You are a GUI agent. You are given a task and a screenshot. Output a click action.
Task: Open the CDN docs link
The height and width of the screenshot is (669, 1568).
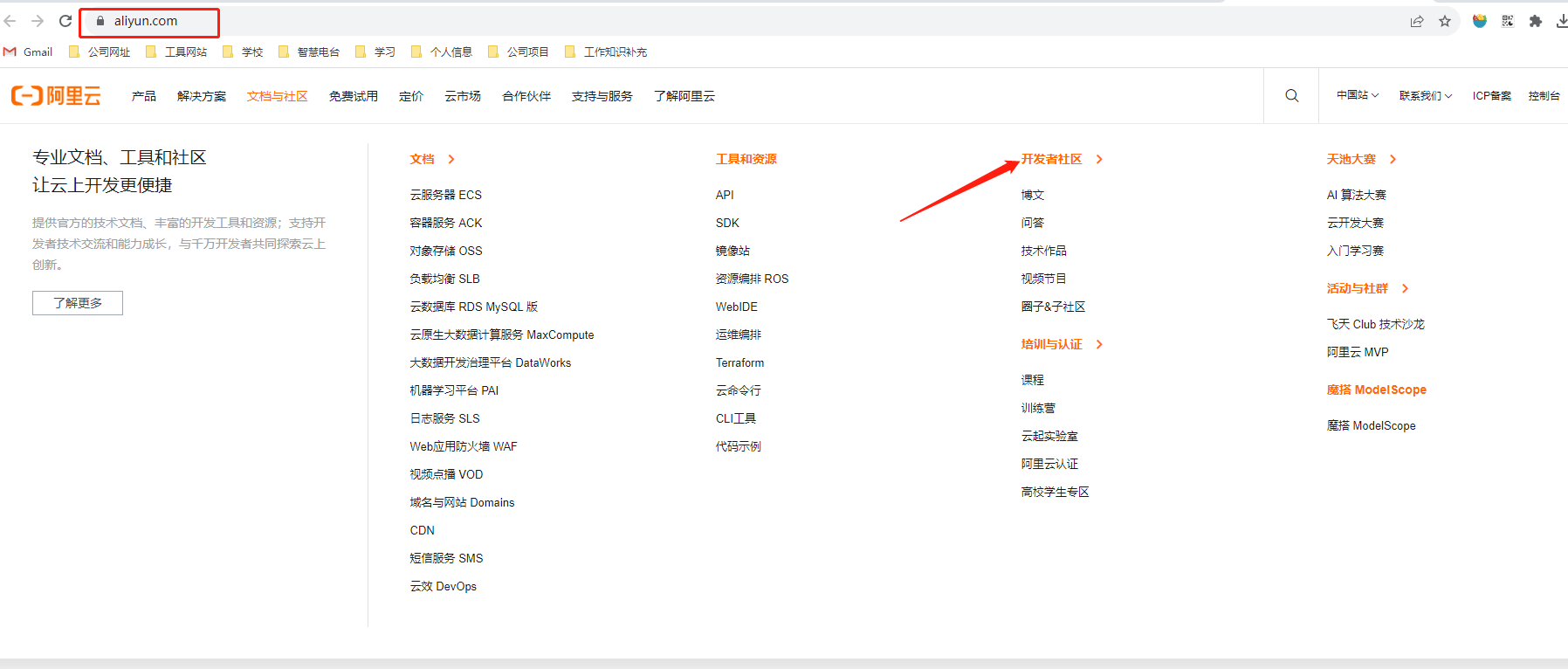[x=423, y=530]
